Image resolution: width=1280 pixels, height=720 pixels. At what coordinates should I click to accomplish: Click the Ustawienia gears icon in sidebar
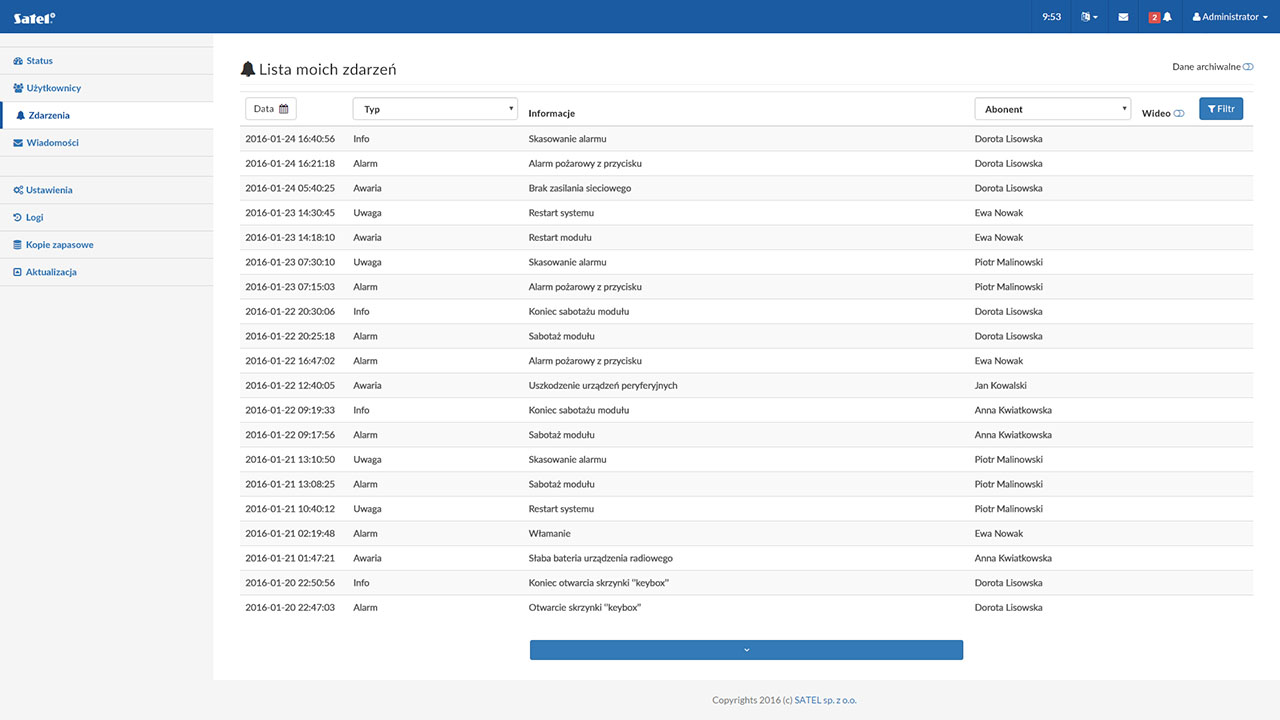(x=18, y=190)
